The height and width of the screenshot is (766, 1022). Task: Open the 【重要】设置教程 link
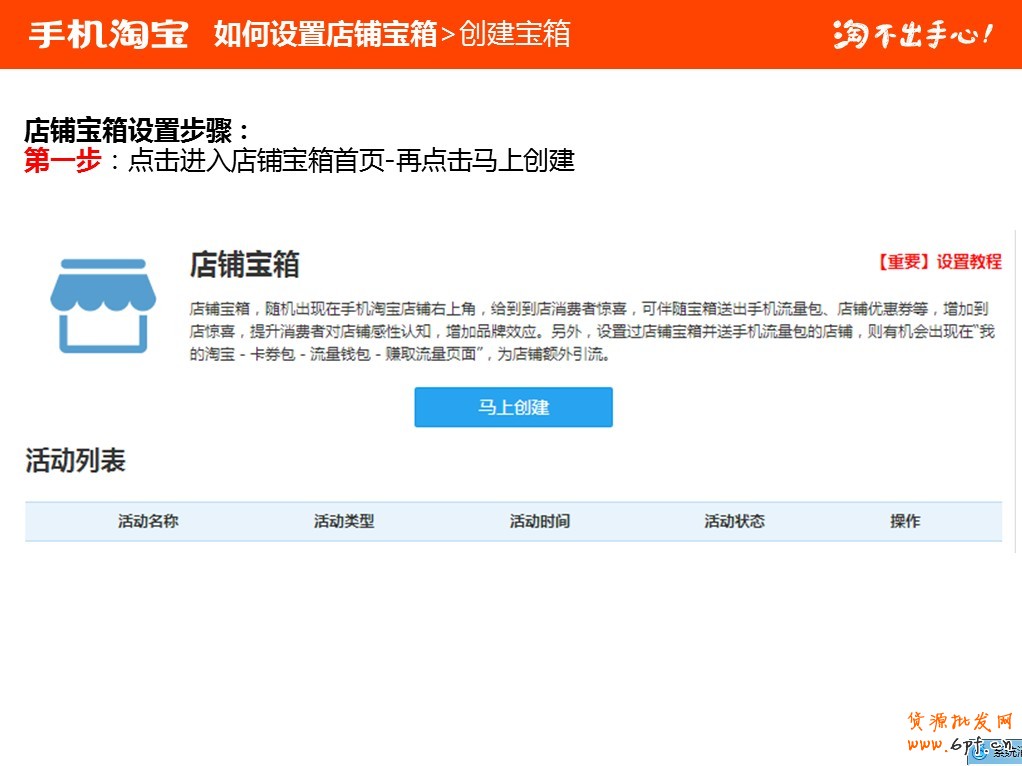(x=939, y=262)
